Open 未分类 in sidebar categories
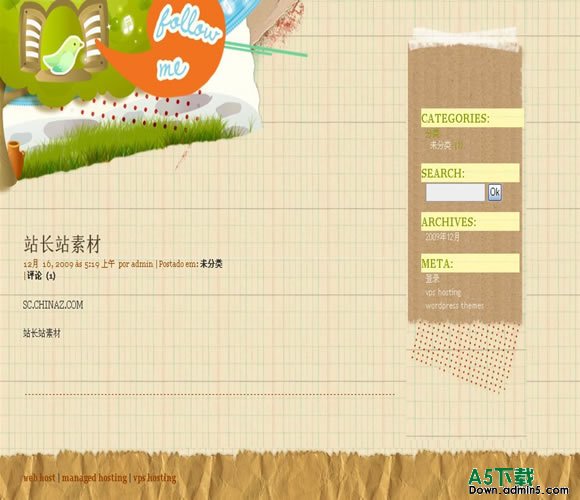Viewport: 580px width, 500px height. click(440, 145)
